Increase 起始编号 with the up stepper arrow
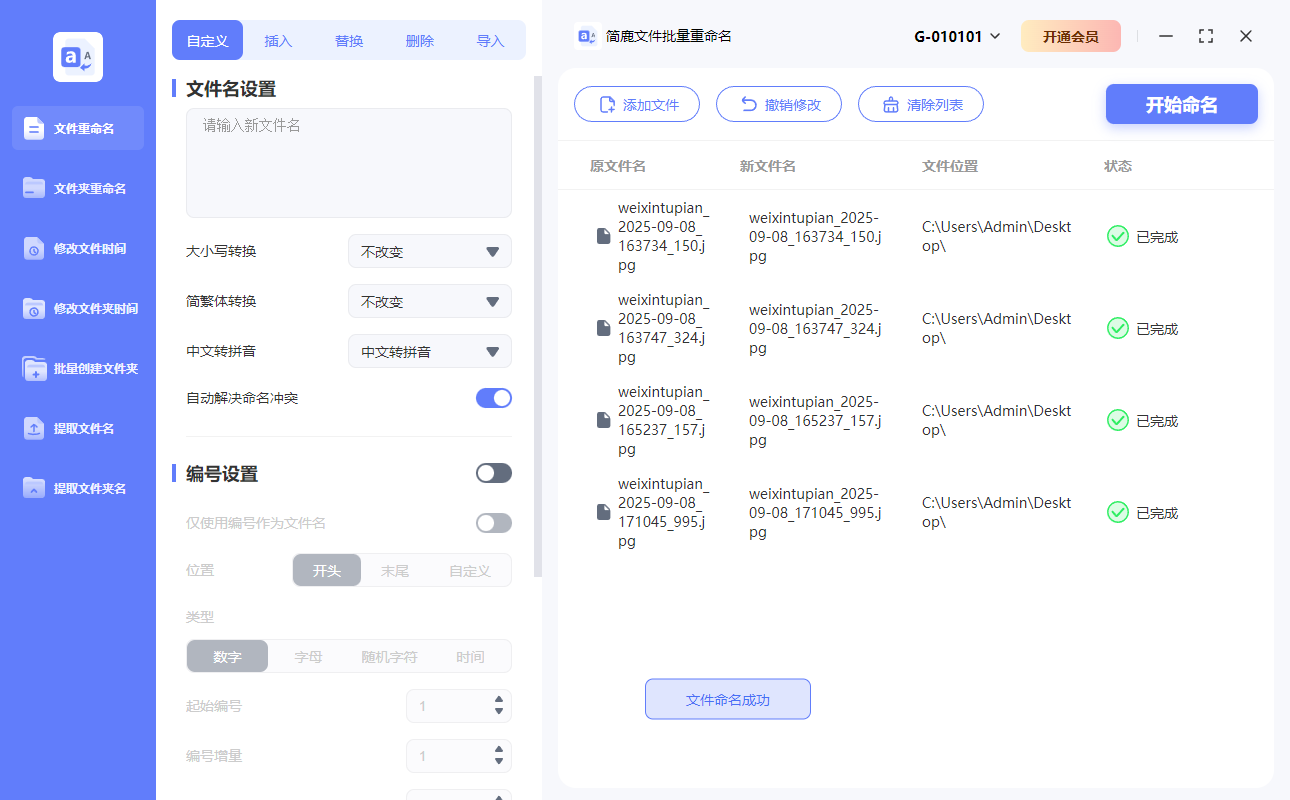 [x=498, y=700]
